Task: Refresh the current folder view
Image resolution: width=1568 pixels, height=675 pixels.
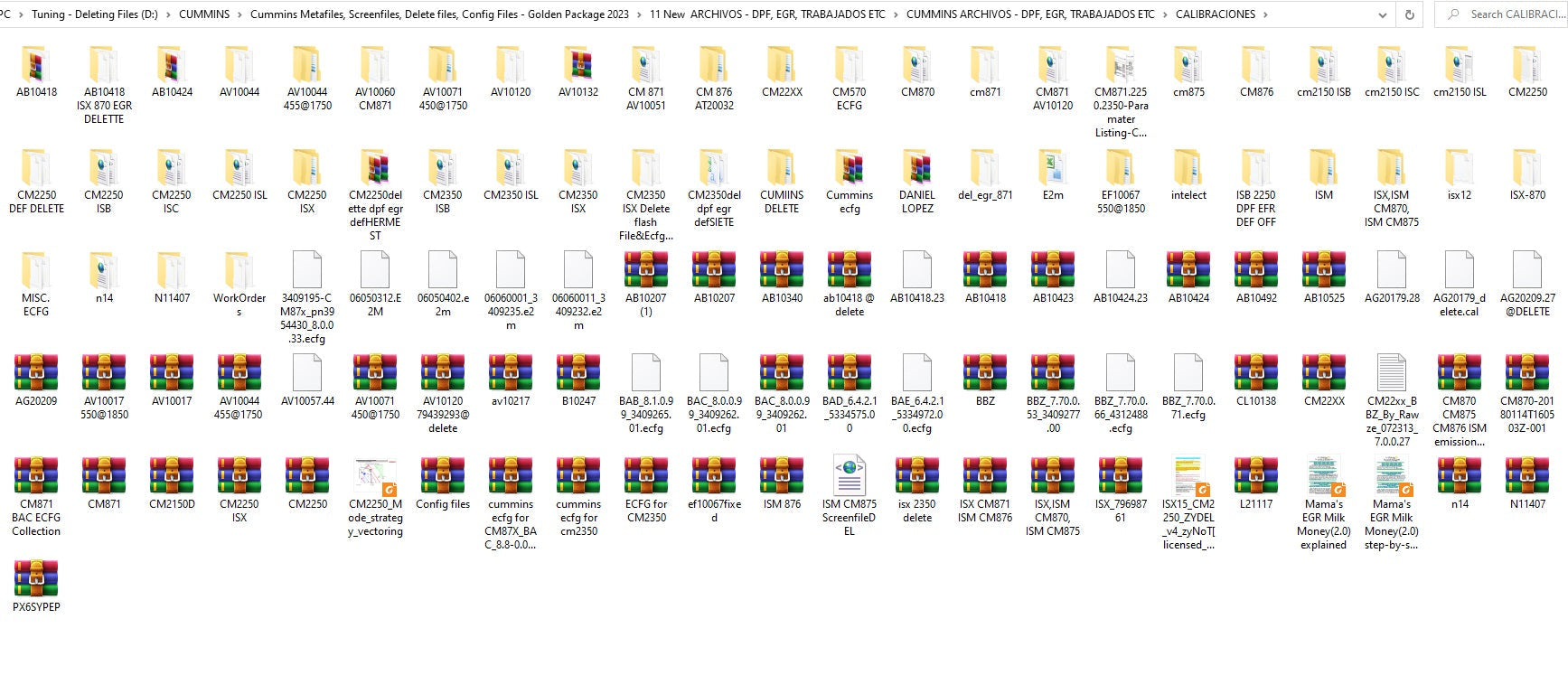Action: (1409, 14)
